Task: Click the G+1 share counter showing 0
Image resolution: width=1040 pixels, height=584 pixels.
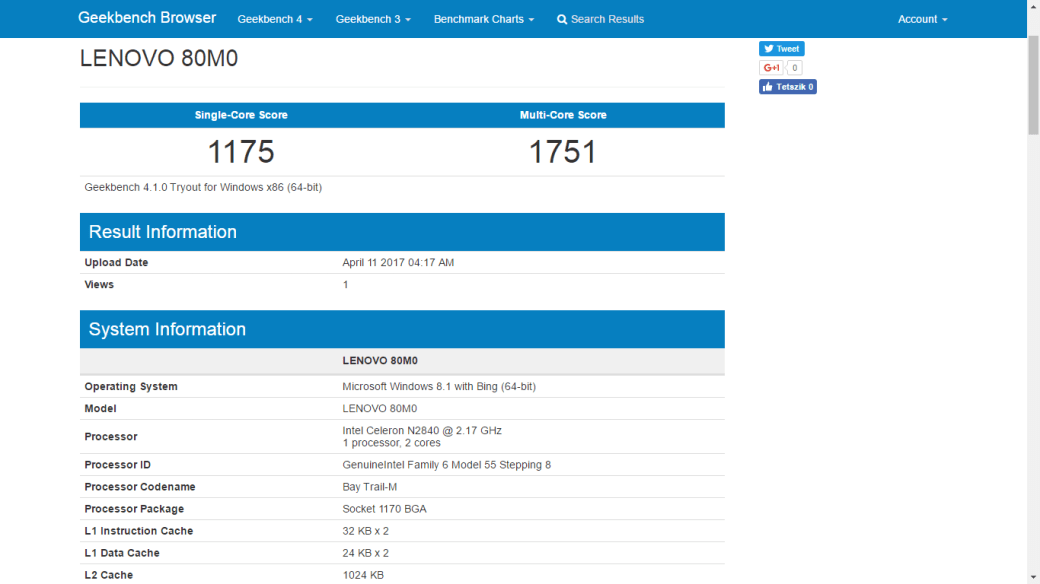Action: coord(794,67)
